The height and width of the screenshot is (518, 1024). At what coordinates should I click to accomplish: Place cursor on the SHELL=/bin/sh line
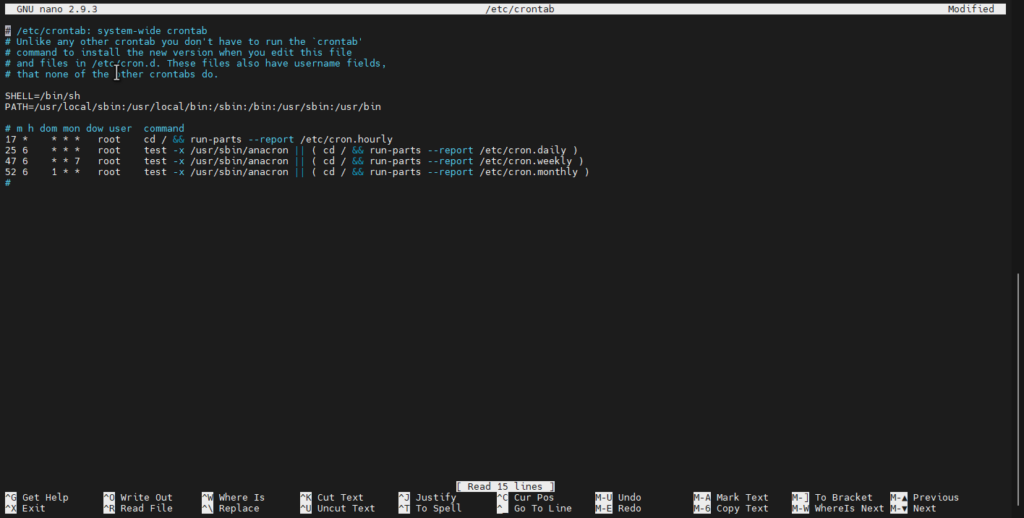42,96
